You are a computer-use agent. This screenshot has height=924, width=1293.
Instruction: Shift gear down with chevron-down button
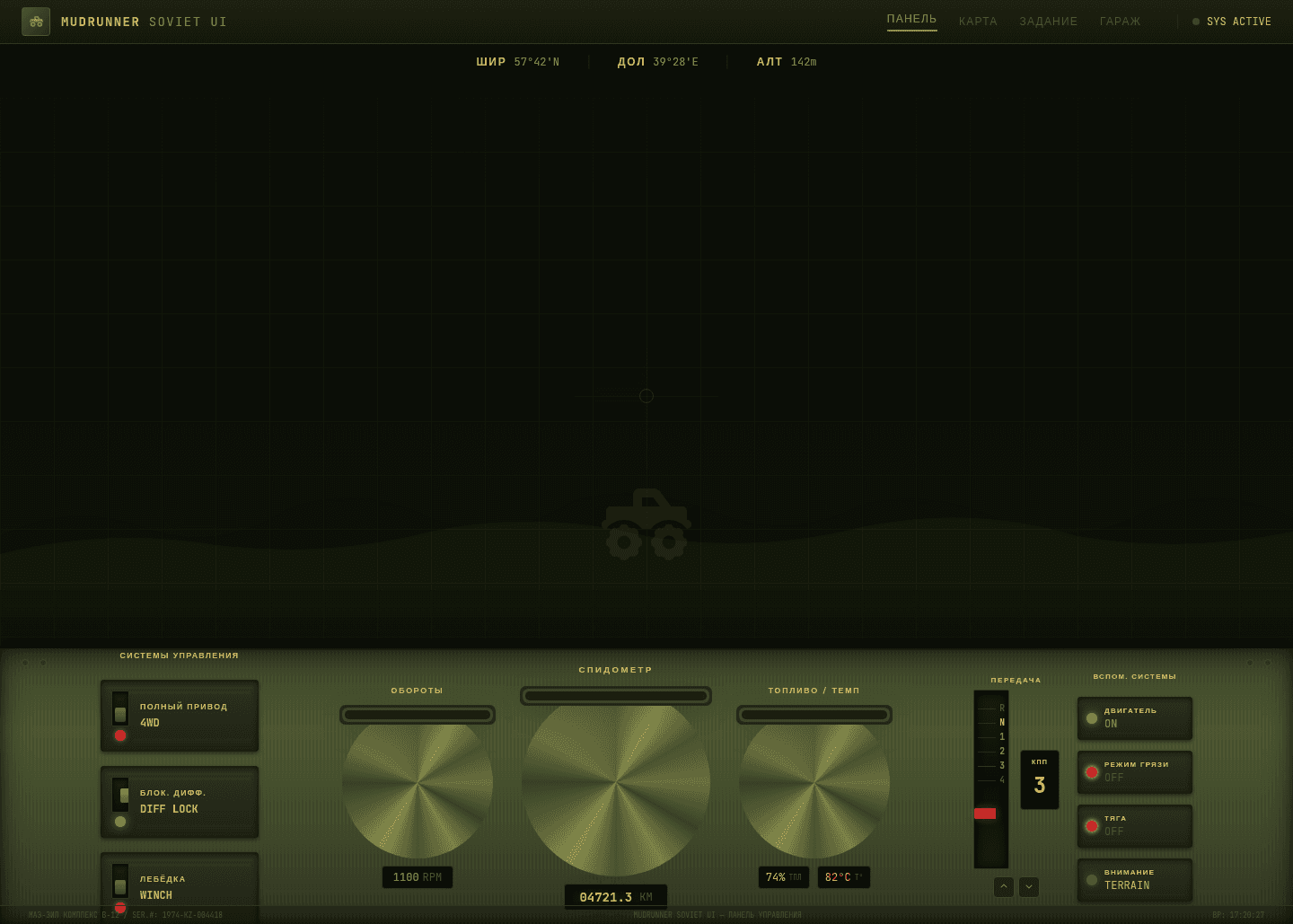(1029, 887)
